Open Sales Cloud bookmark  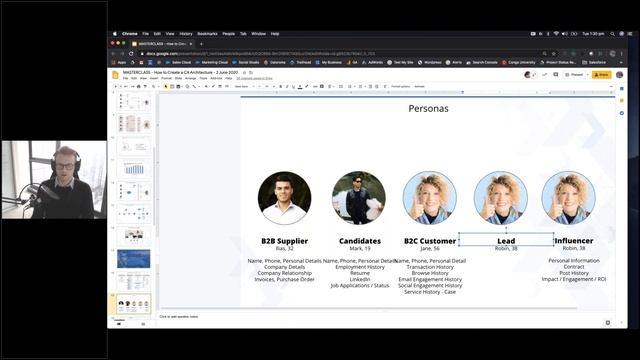[x=178, y=62]
